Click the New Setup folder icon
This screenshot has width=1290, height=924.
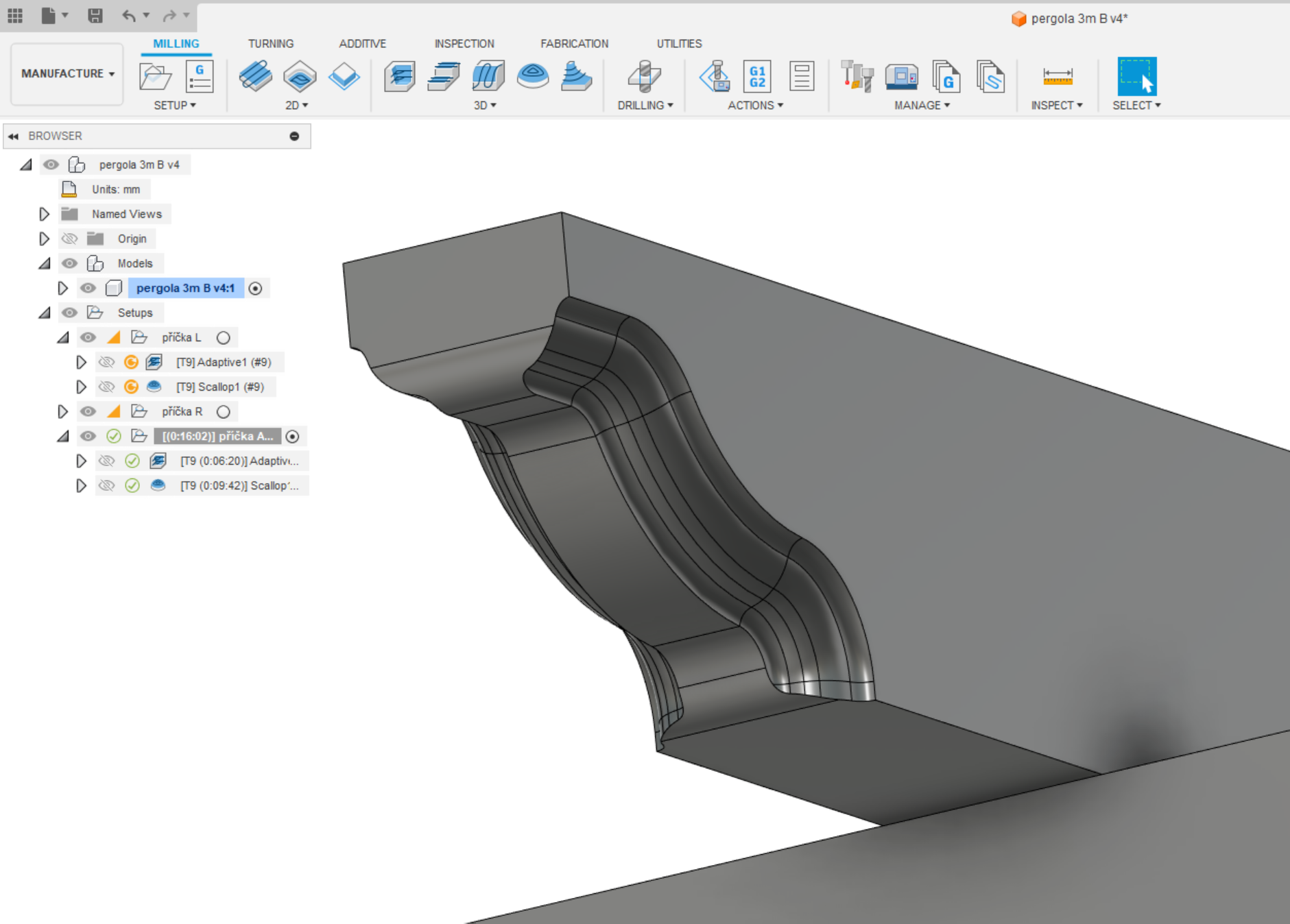click(x=155, y=76)
